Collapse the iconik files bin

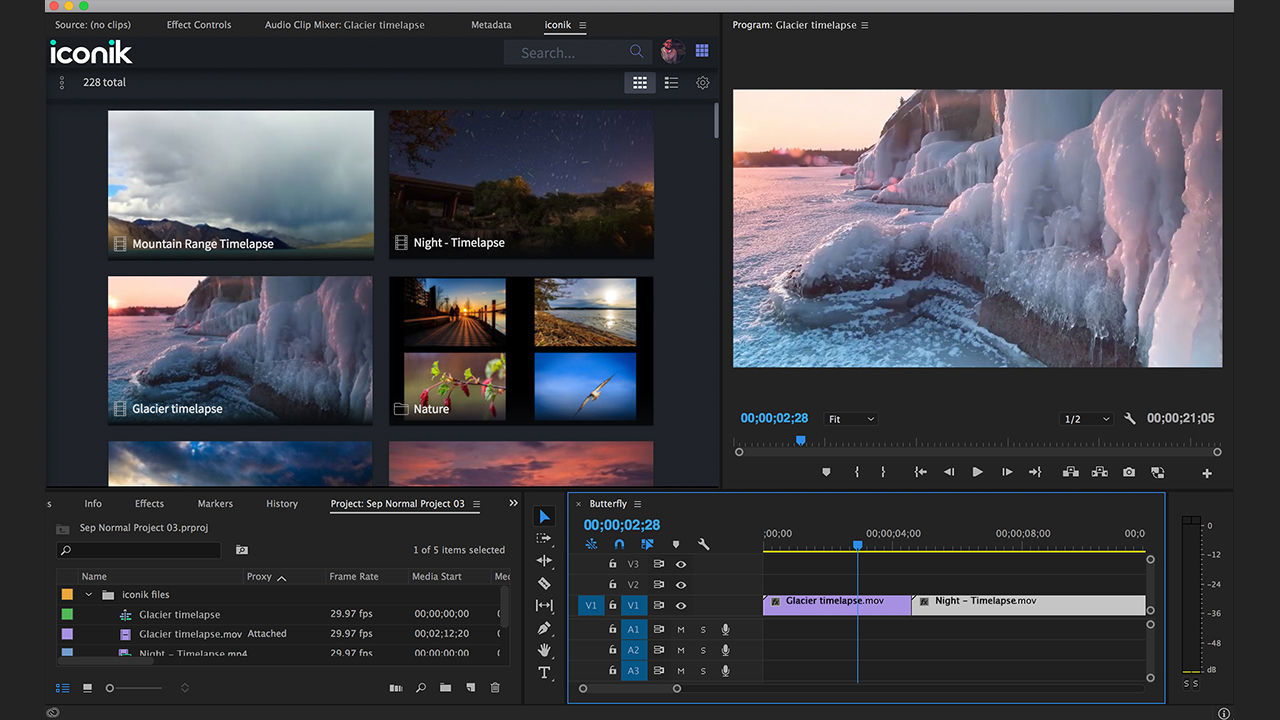pyautogui.click(x=88, y=594)
